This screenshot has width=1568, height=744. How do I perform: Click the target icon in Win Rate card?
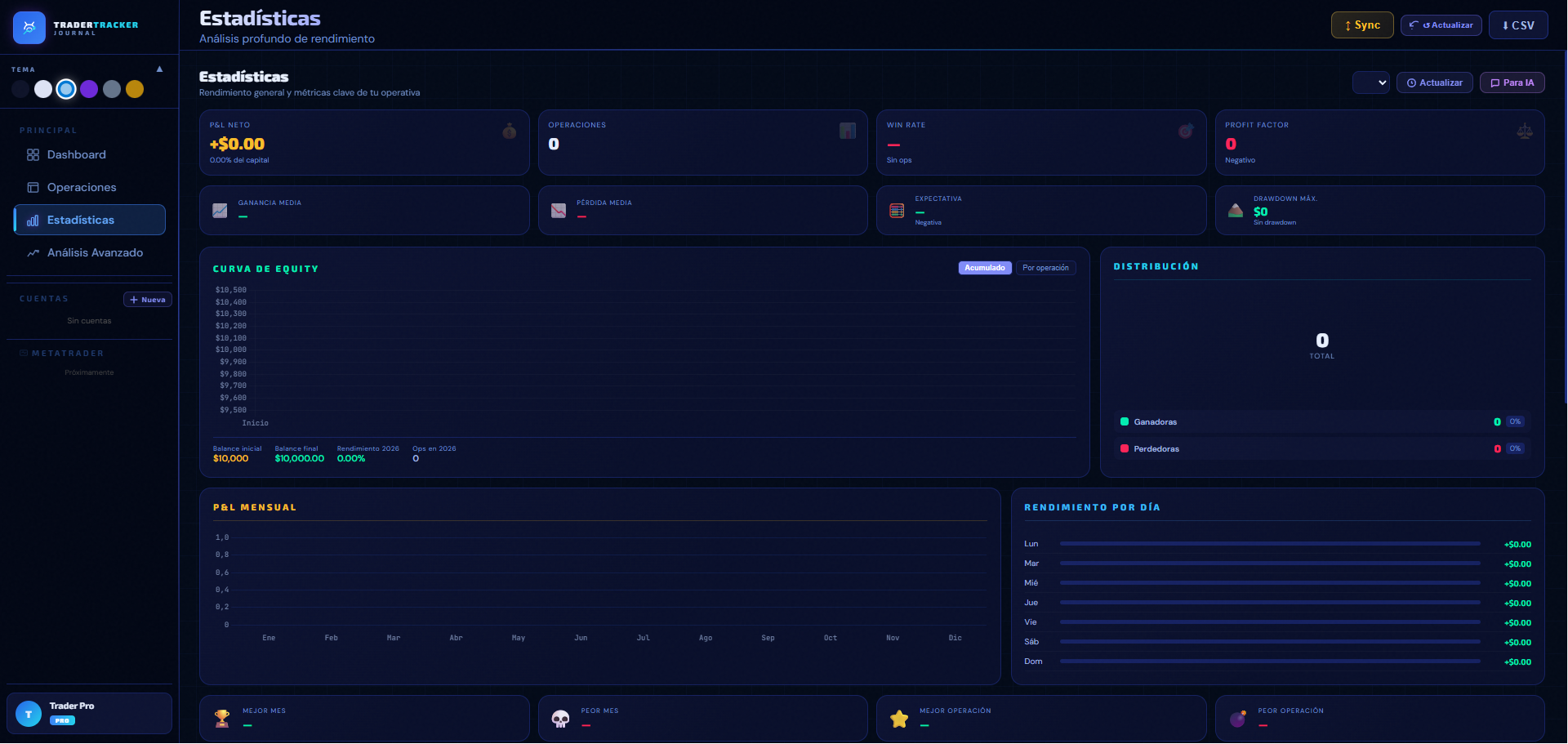pyautogui.click(x=1186, y=131)
